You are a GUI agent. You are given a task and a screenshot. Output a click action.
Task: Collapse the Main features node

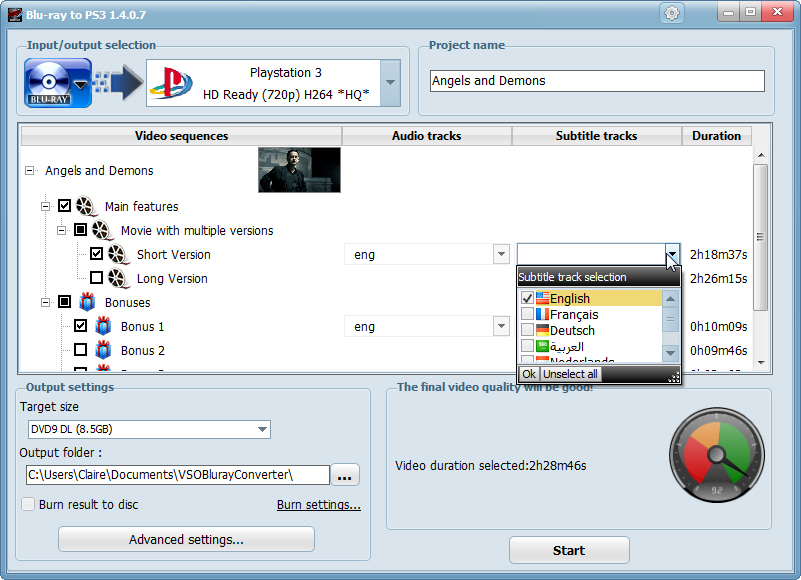click(x=46, y=206)
